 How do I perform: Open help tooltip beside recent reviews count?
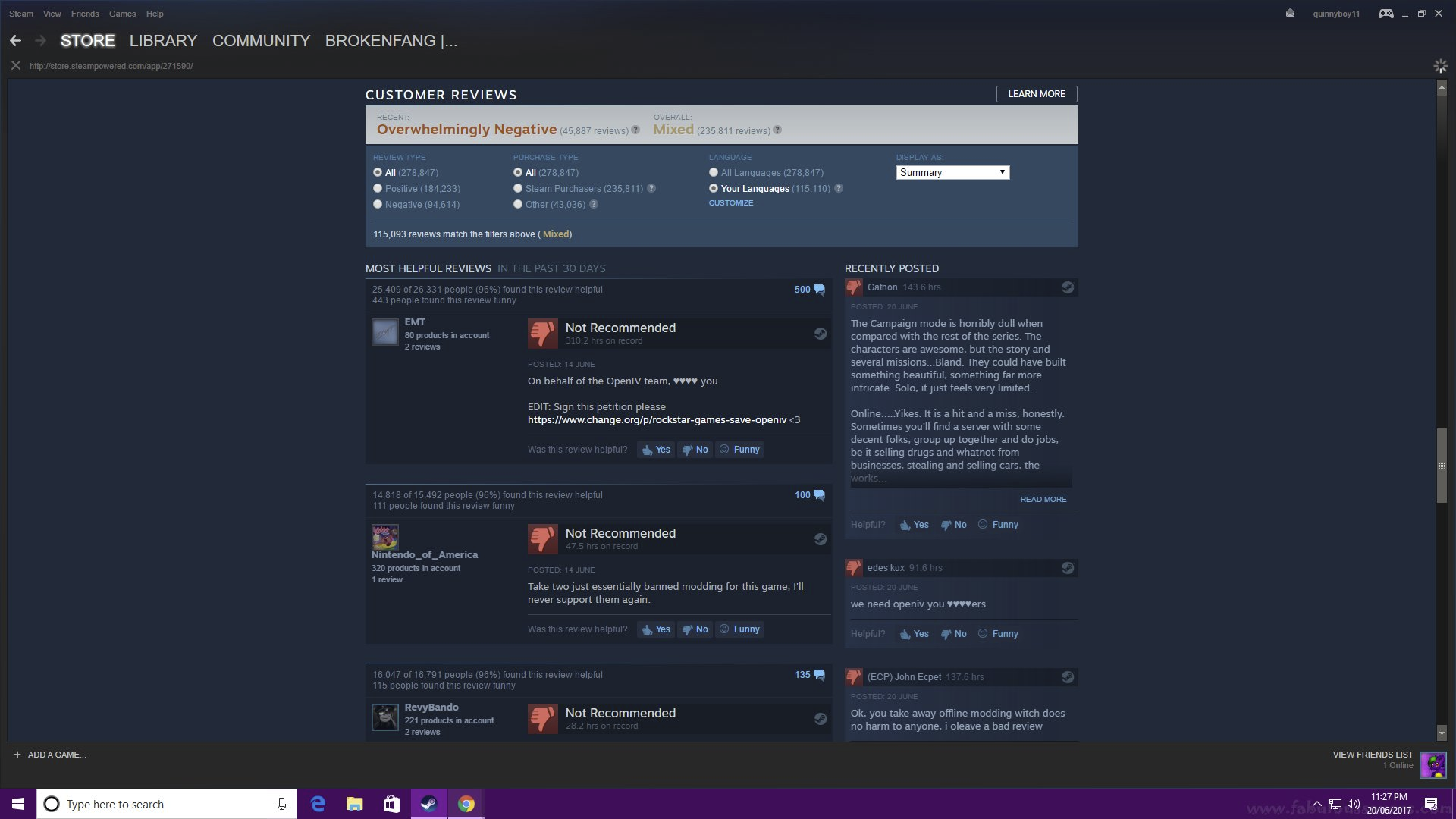pos(635,130)
